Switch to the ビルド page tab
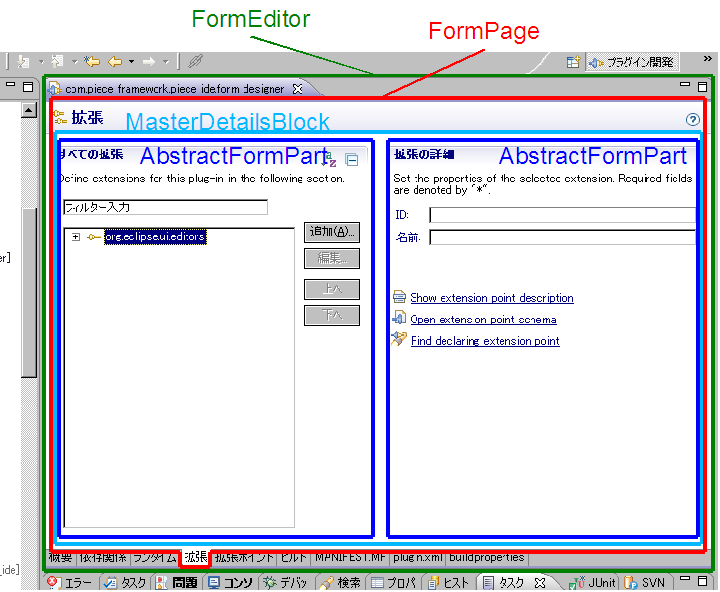 [x=294, y=558]
